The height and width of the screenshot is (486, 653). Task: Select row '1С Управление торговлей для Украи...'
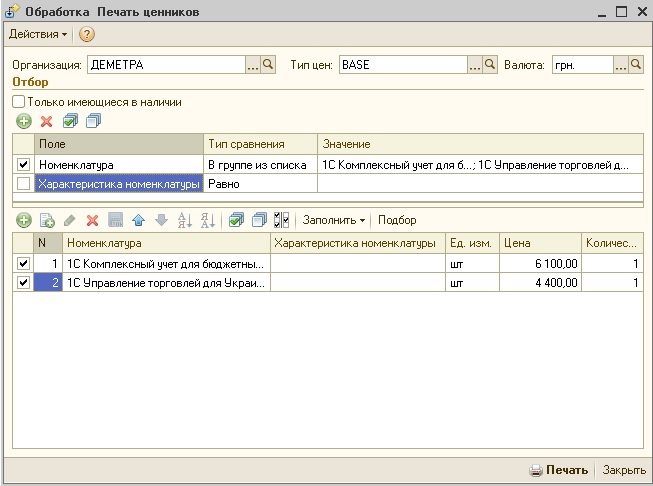pyautogui.click(x=328, y=283)
